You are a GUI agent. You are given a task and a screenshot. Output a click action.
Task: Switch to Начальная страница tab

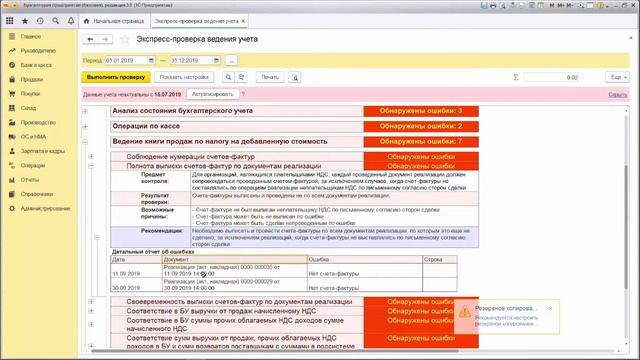coord(114,21)
